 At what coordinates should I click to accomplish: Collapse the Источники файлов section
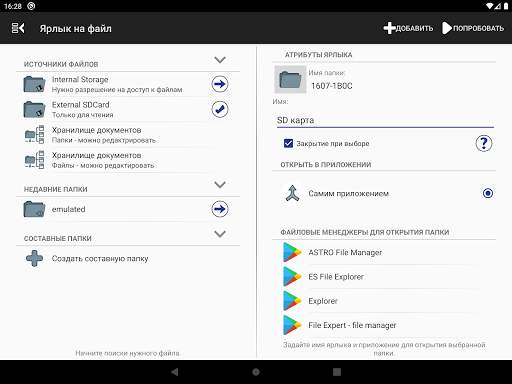[x=220, y=60]
